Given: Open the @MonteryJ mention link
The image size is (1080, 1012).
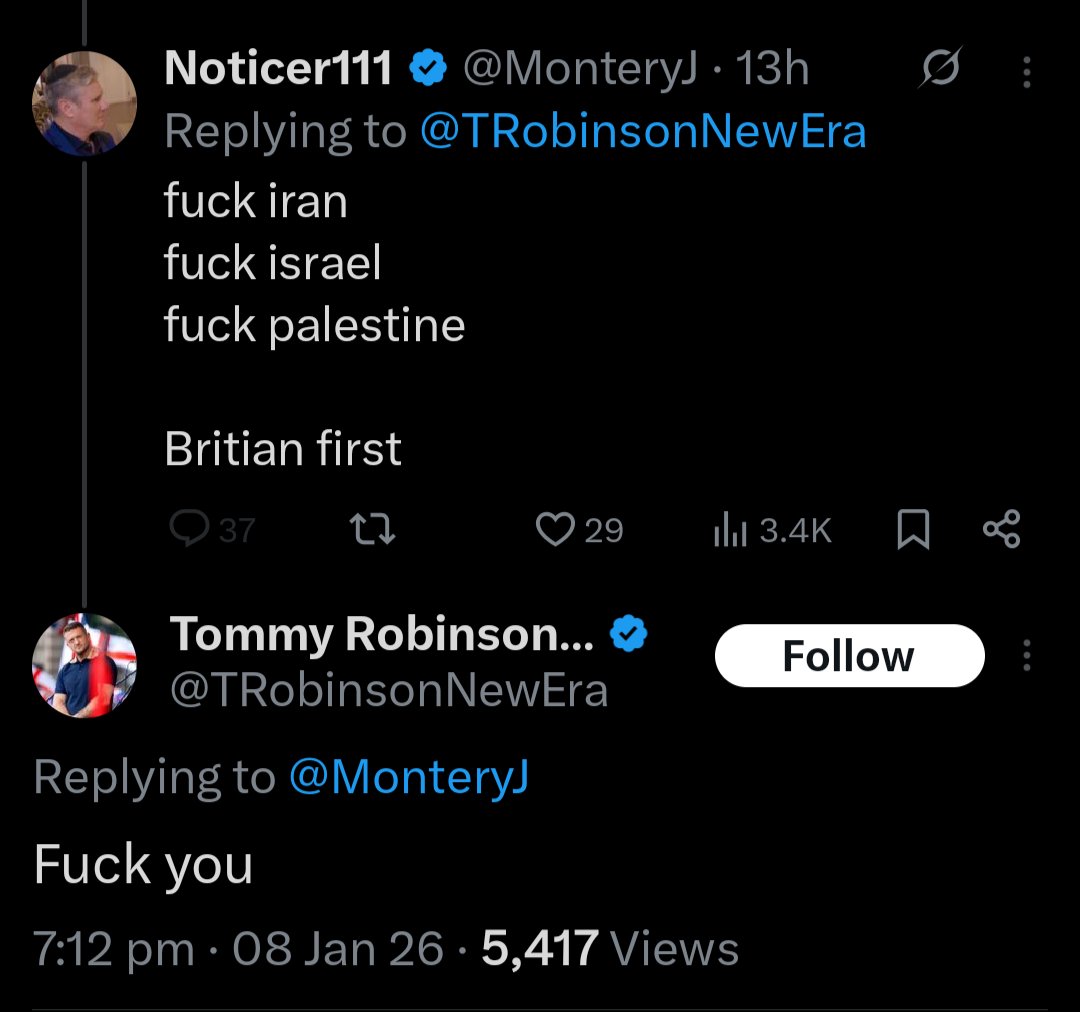Looking at the screenshot, I should pos(409,777).
